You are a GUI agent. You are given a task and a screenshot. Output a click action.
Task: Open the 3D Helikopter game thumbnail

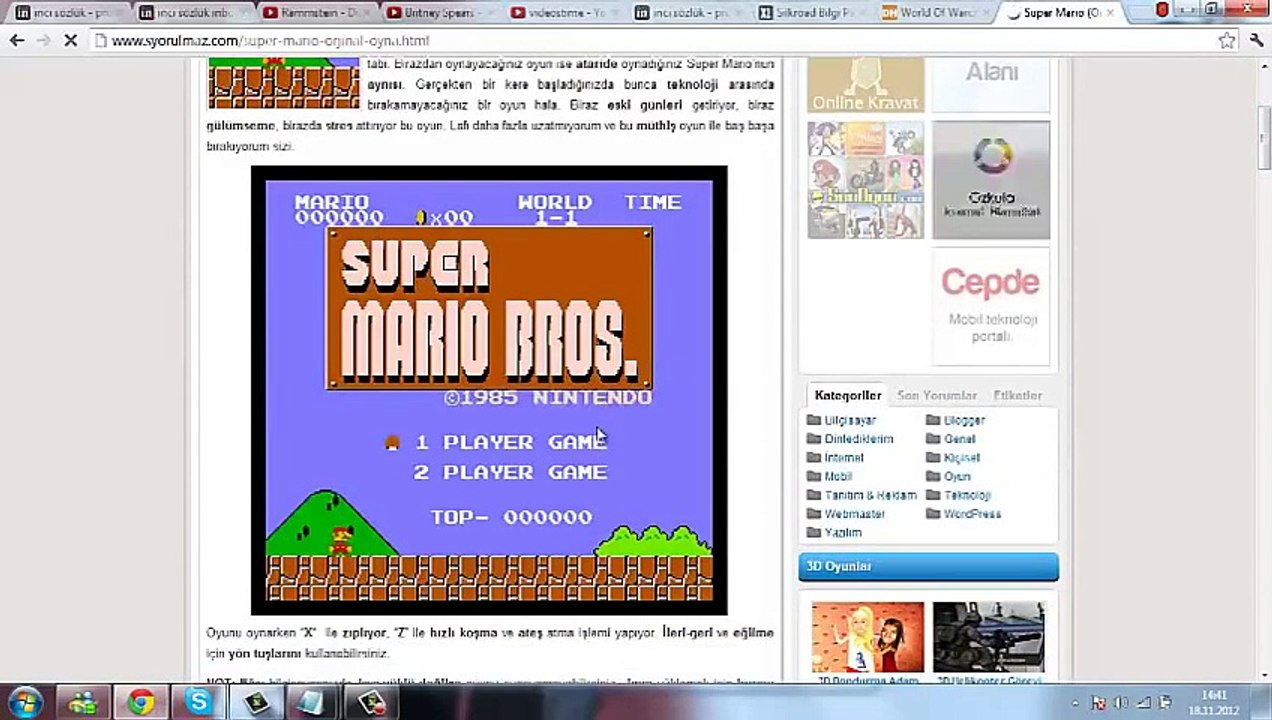(988, 638)
